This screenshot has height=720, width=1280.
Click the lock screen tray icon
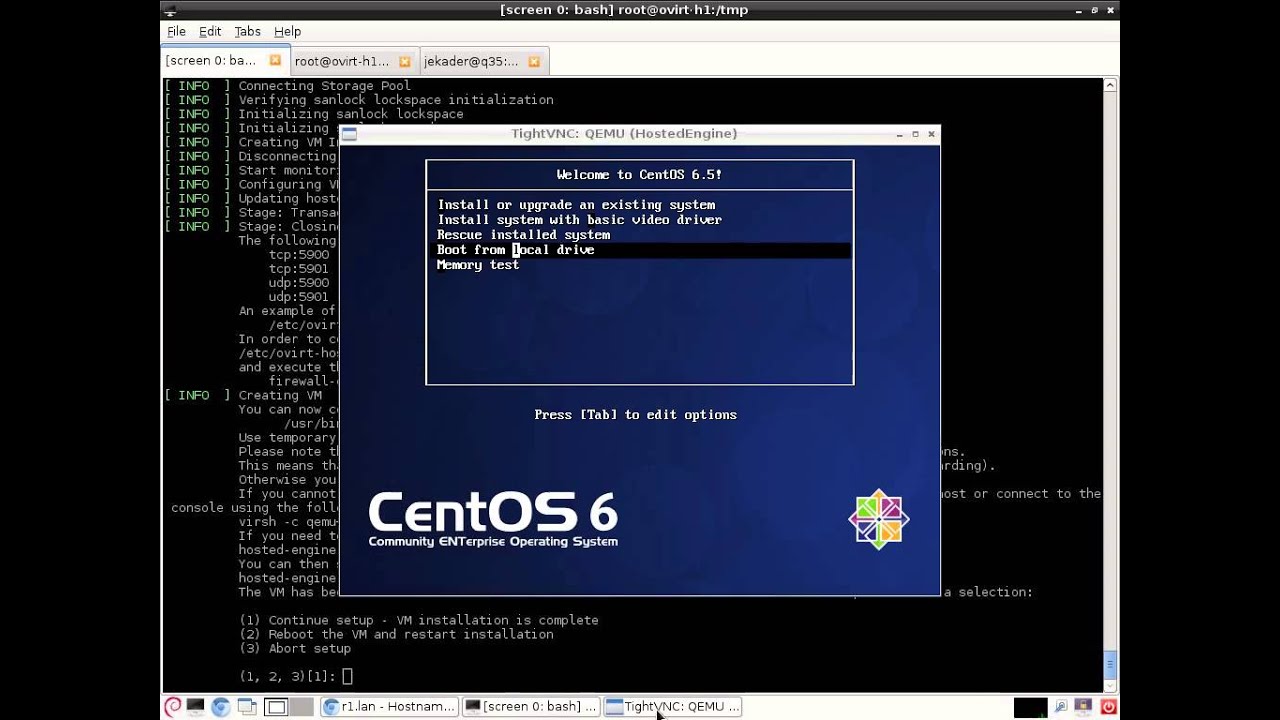[1084, 707]
